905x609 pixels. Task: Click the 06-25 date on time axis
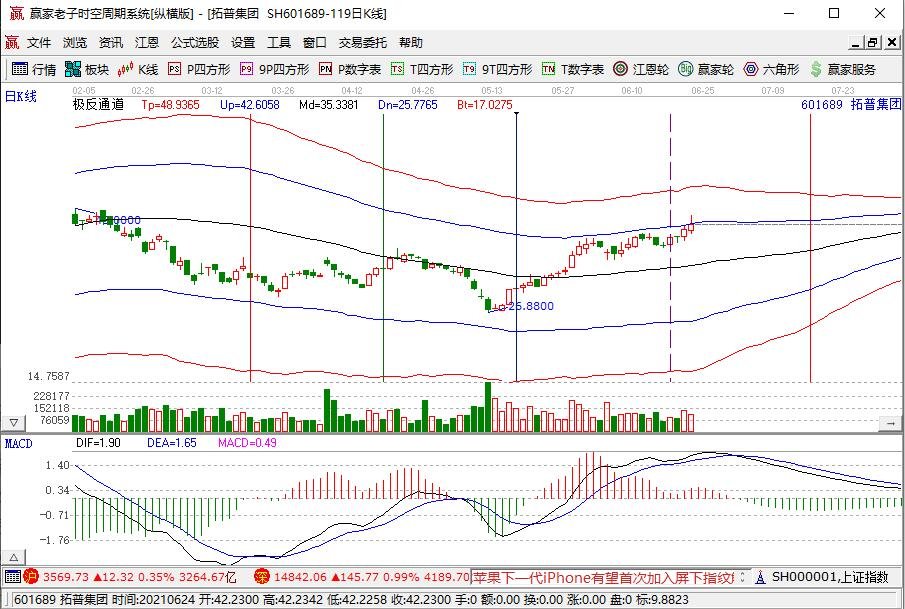tap(702, 91)
